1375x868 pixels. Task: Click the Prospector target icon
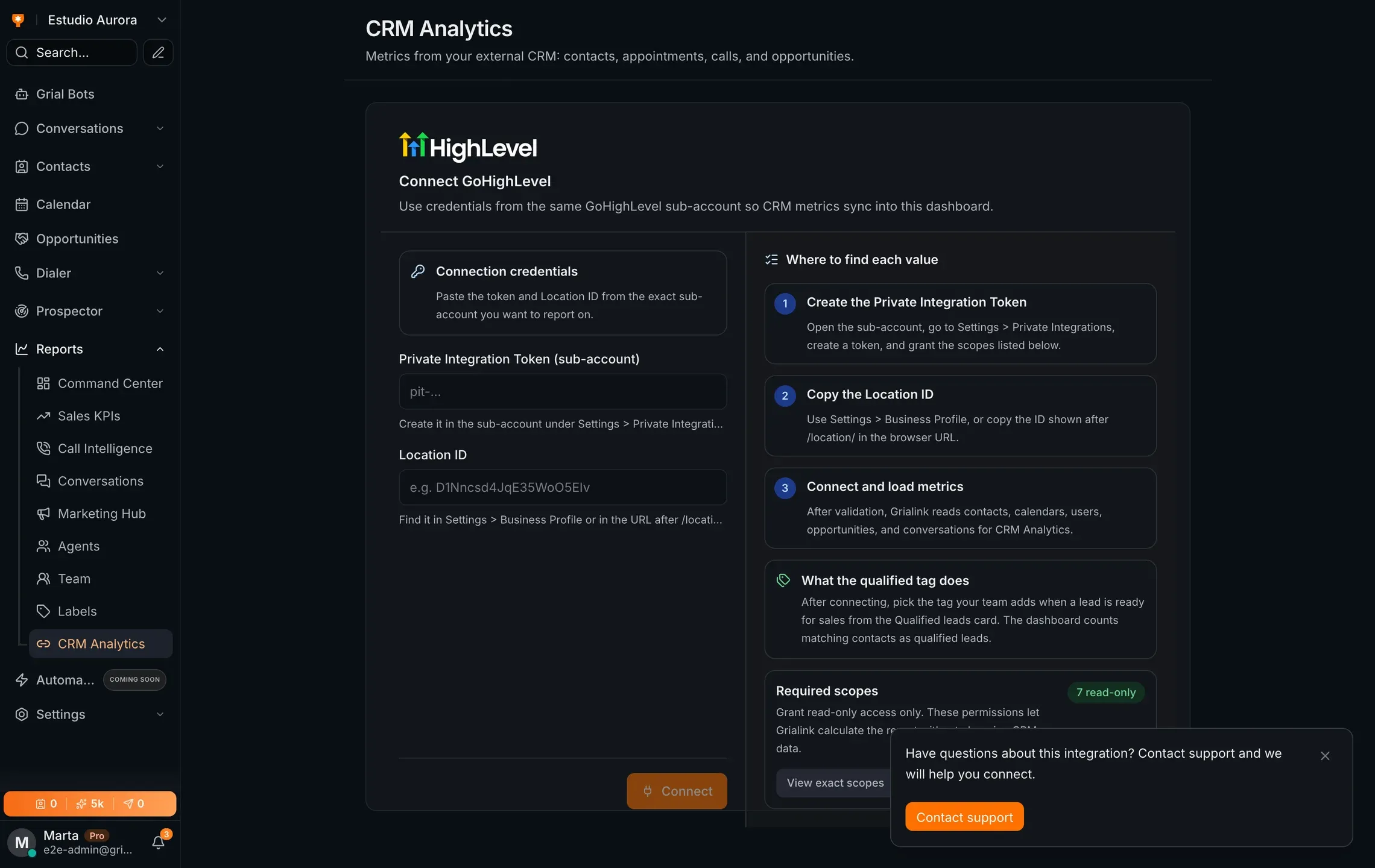[22, 311]
